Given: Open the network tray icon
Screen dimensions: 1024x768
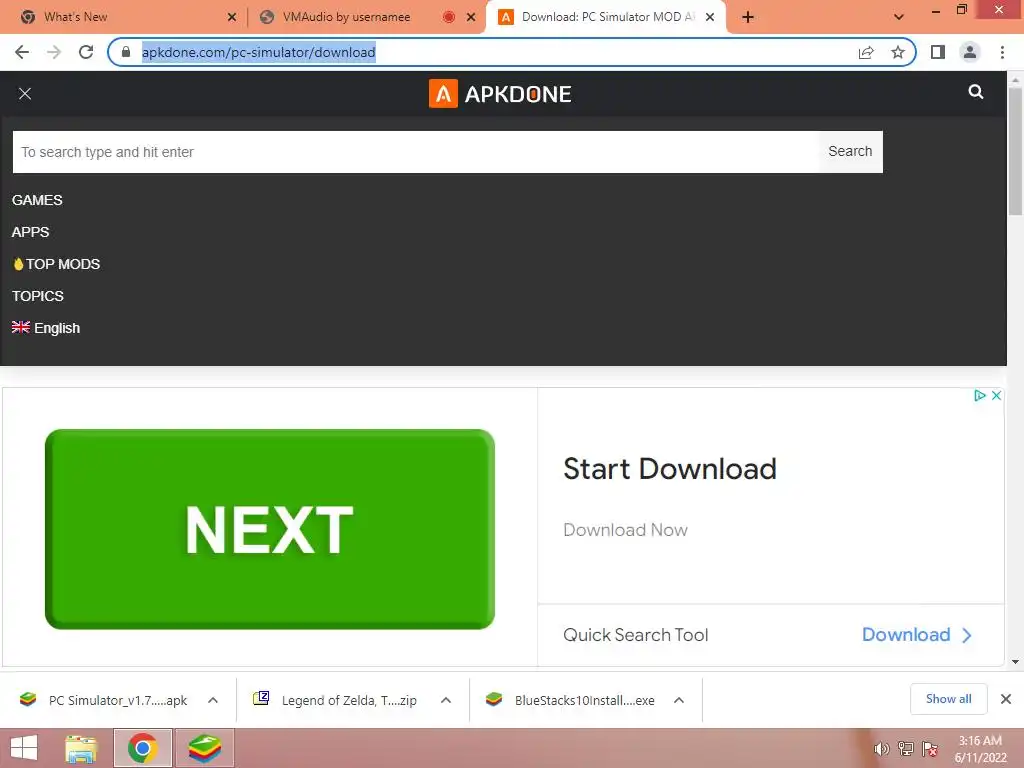Looking at the screenshot, I should point(906,749).
